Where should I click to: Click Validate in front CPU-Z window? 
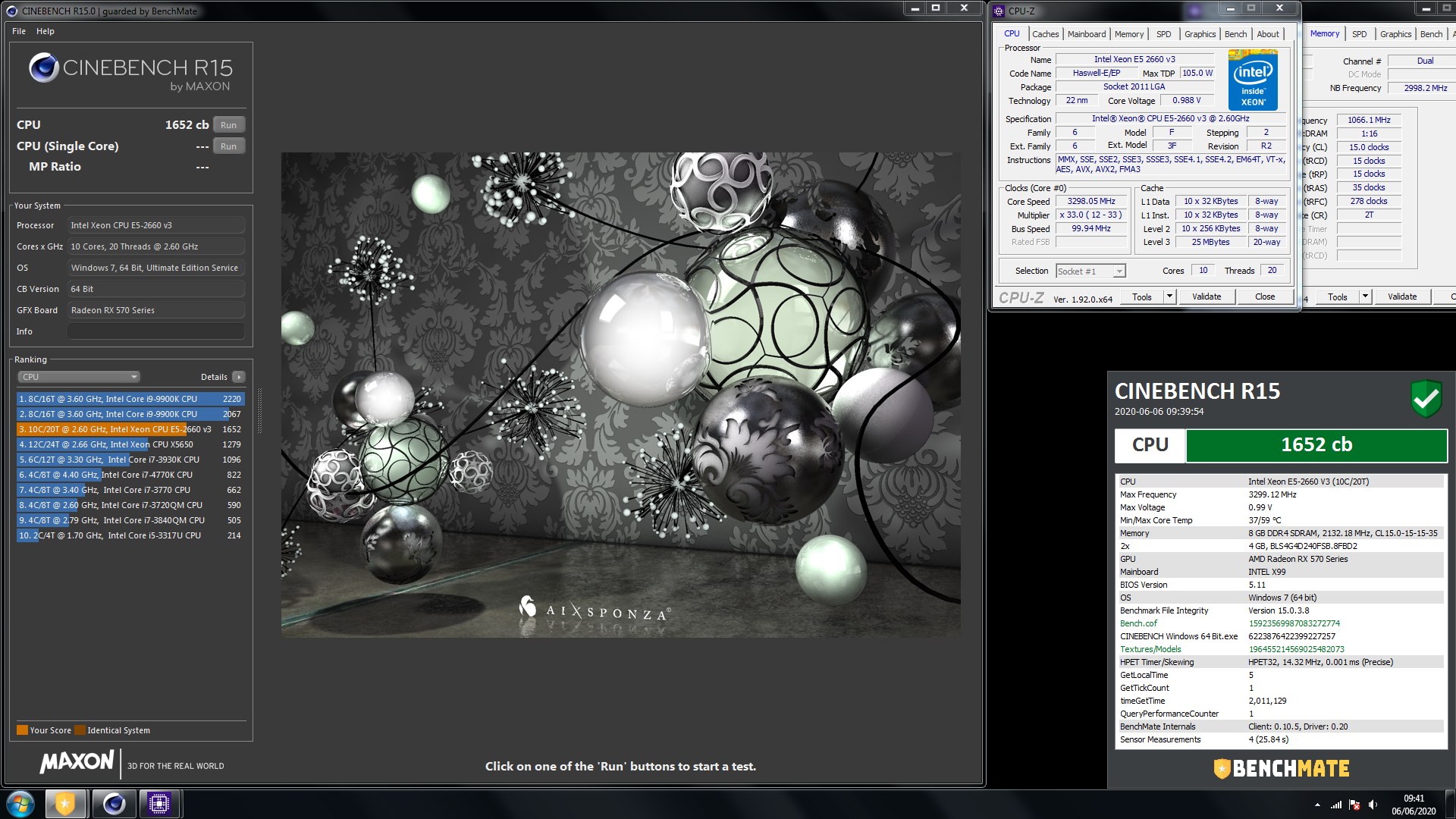click(x=1207, y=297)
